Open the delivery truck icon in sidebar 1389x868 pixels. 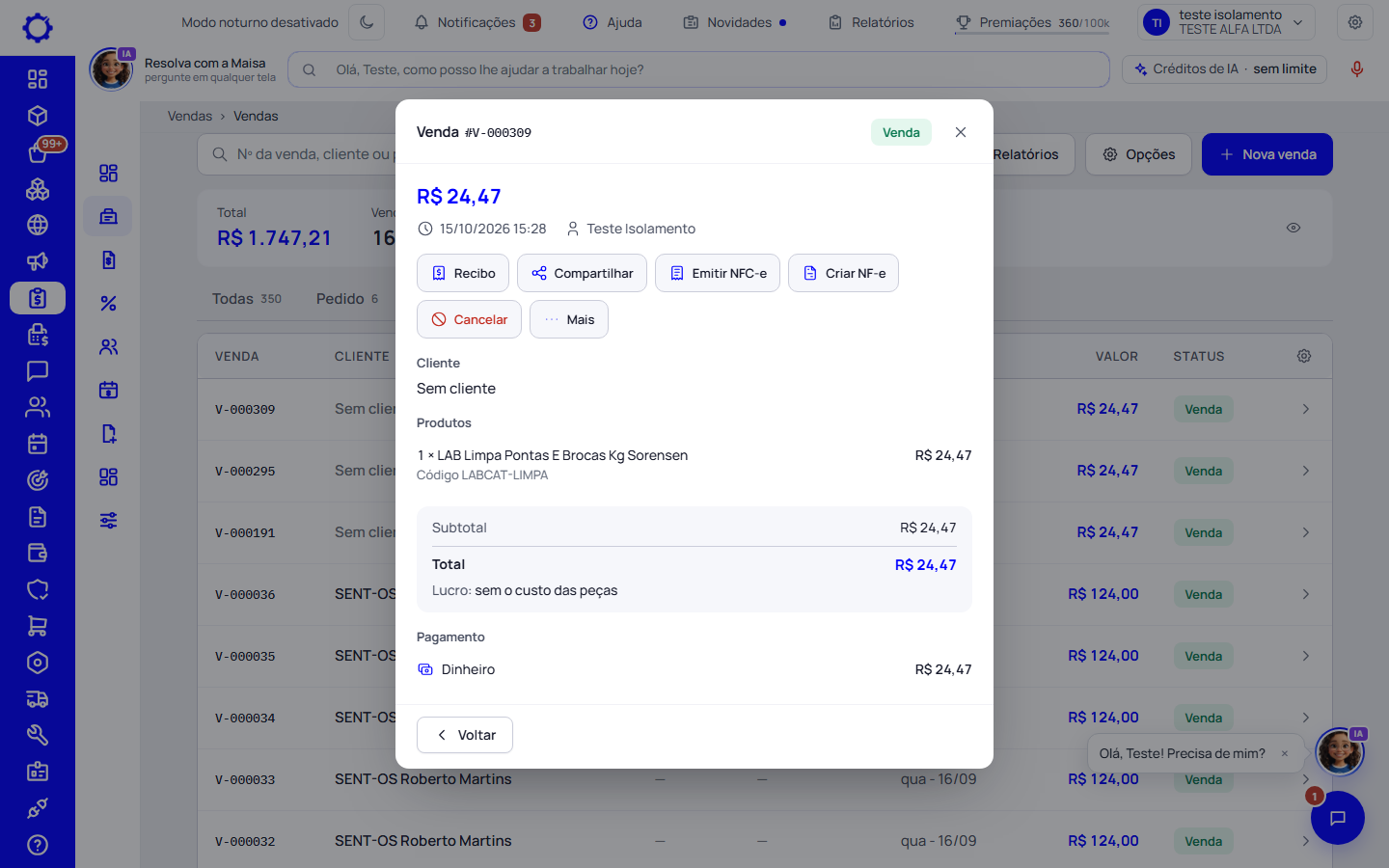point(38,699)
